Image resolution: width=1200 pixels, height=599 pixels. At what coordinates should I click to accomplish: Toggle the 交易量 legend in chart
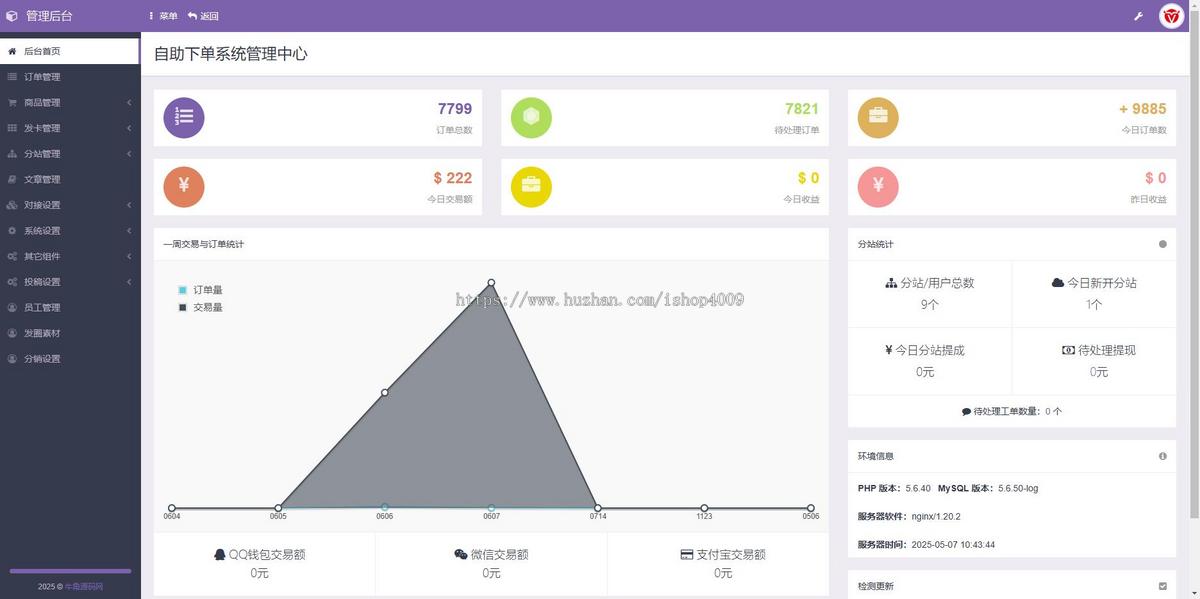[x=200, y=307]
